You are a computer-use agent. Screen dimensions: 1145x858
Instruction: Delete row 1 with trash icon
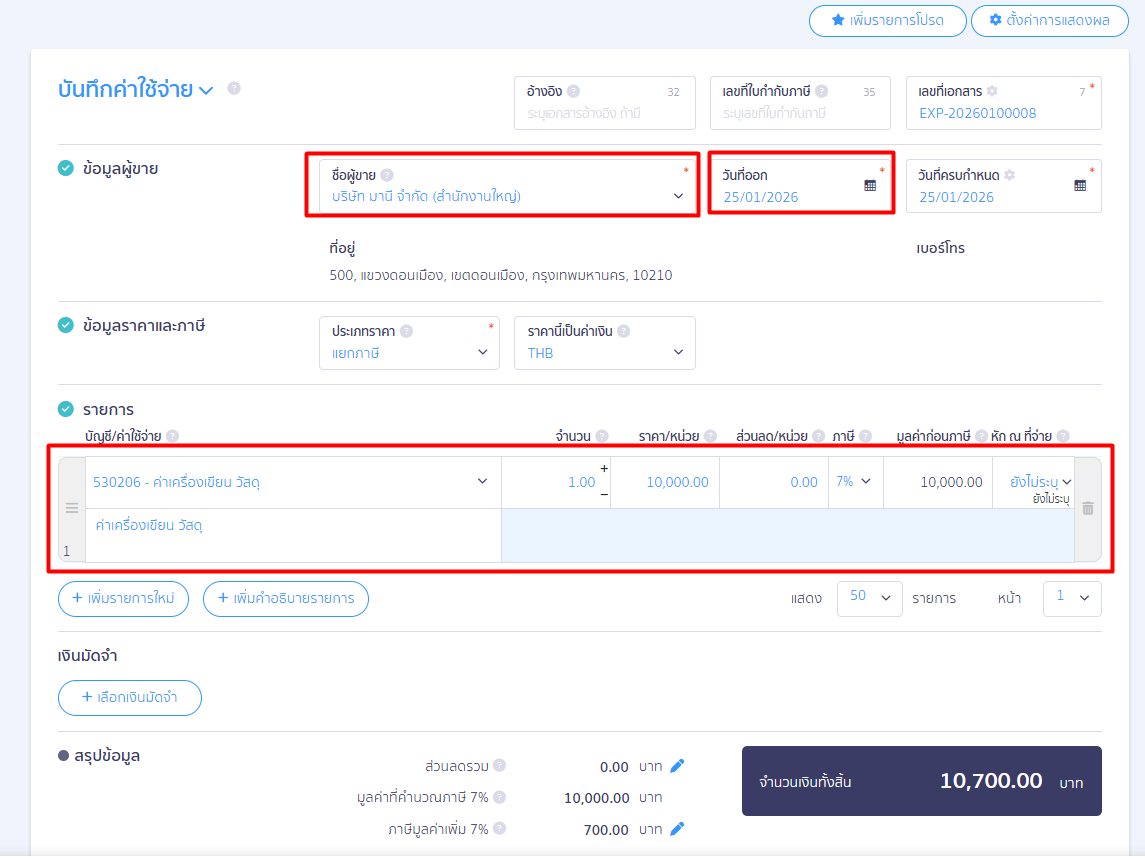[1087, 508]
